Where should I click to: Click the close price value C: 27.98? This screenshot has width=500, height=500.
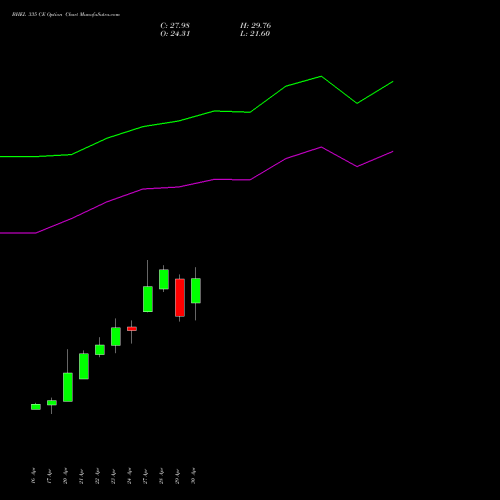click(175, 26)
